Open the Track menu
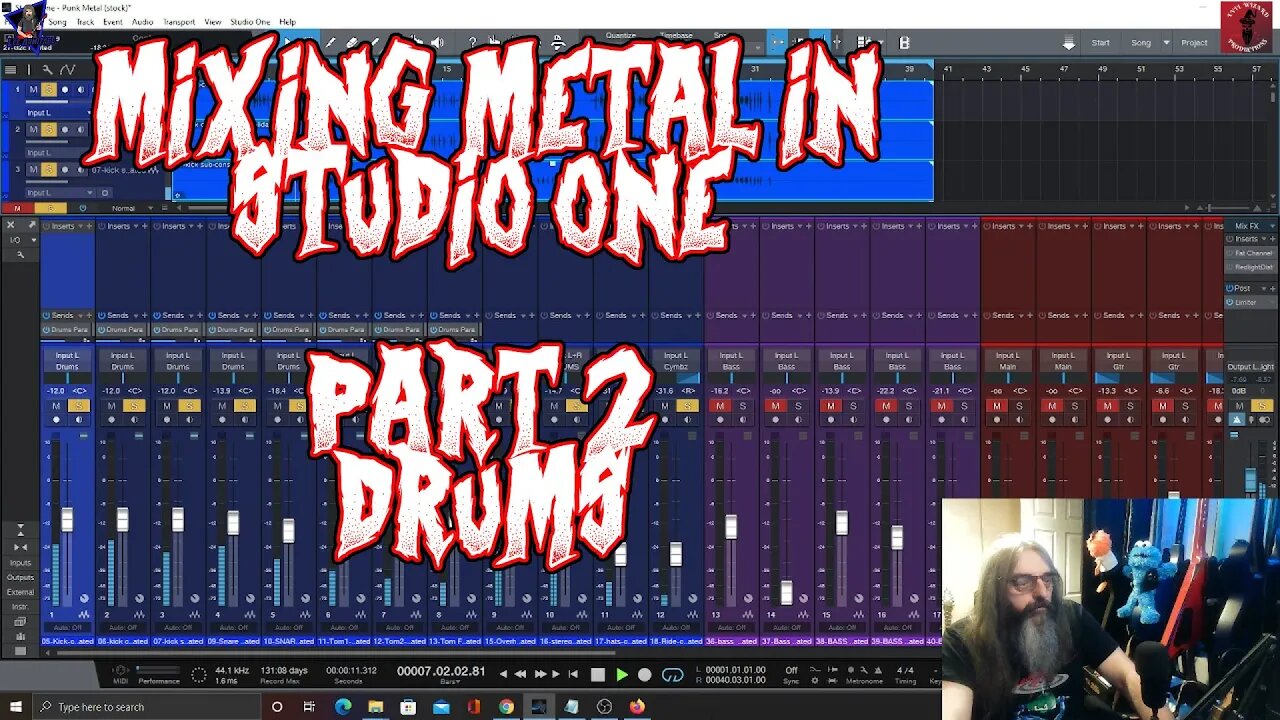The image size is (1280, 720). tap(85, 21)
